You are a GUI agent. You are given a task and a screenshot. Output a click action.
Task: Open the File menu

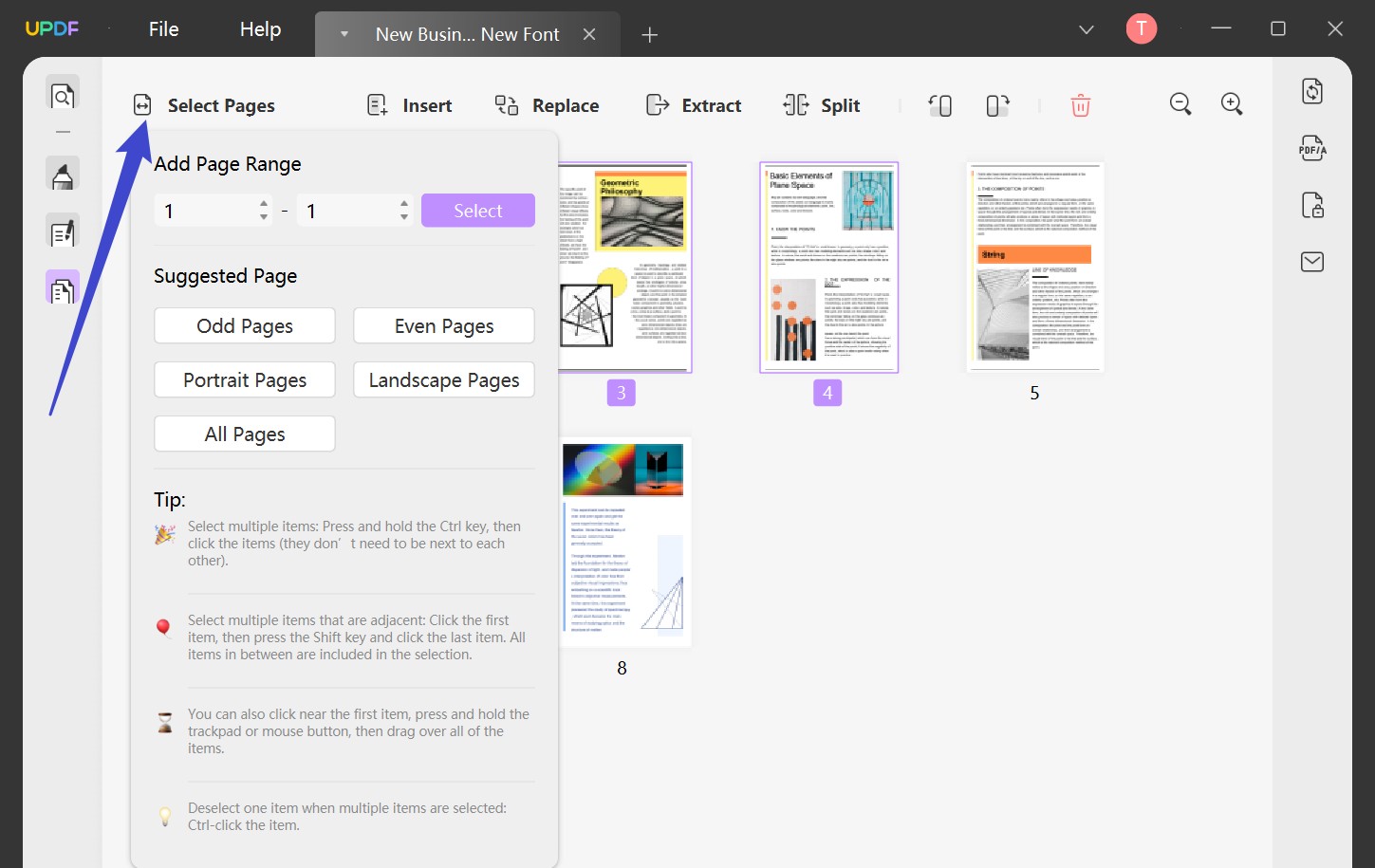click(164, 29)
